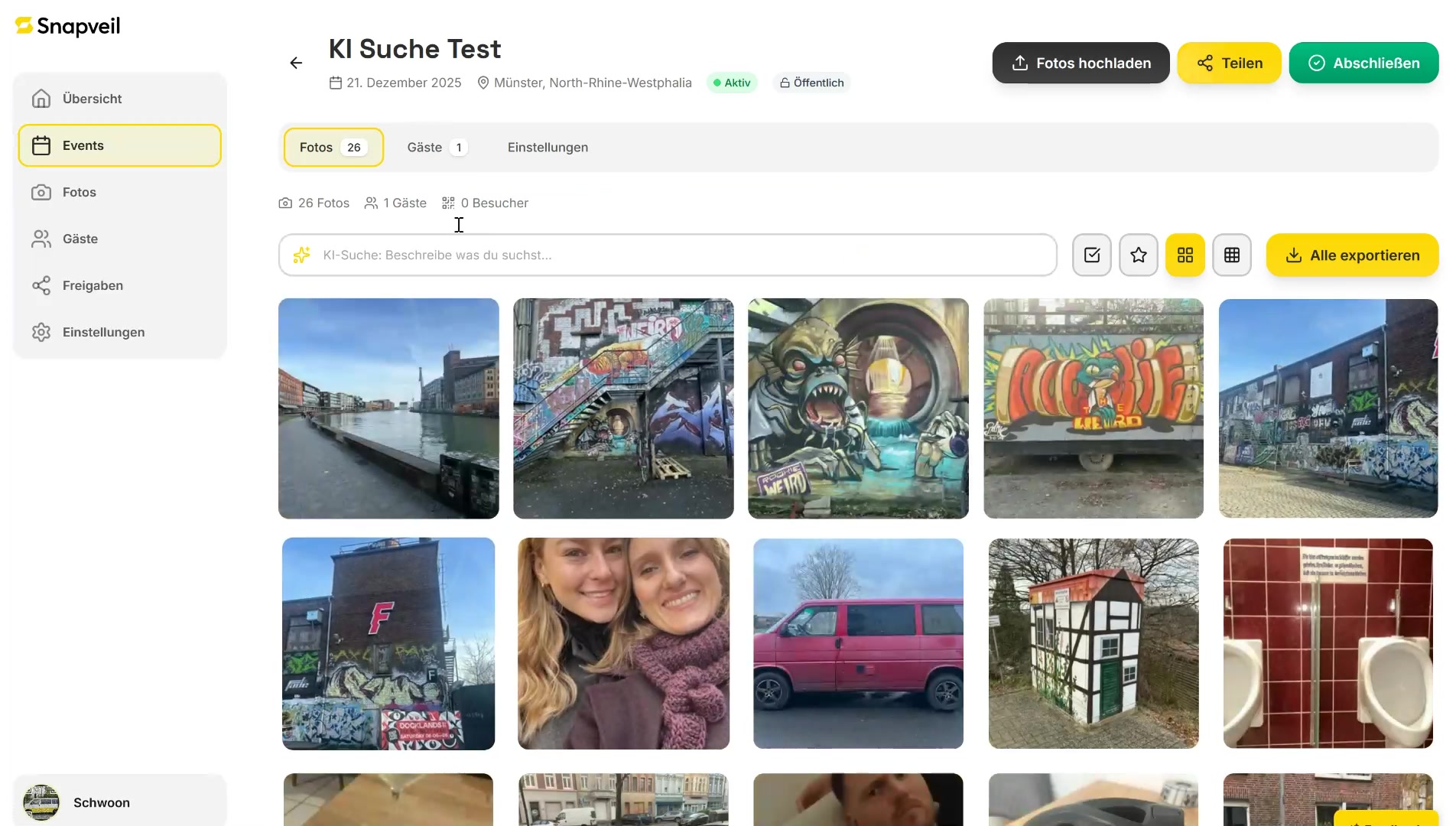The image size is (1456, 826).
Task: Toggle photo selection mode checkbox icon
Action: (x=1092, y=255)
